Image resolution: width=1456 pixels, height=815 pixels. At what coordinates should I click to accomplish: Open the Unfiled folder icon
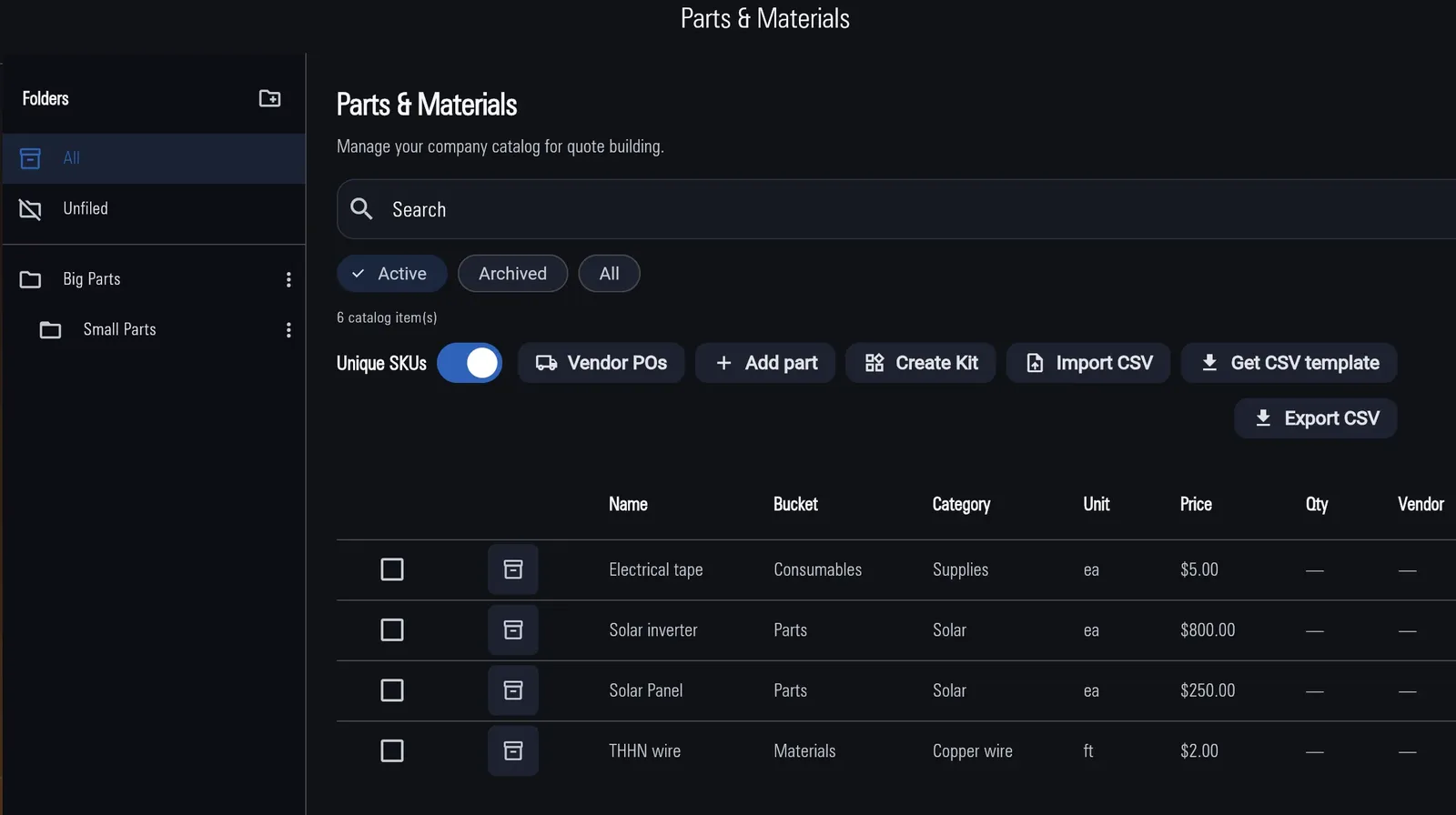[x=30, y=209]
